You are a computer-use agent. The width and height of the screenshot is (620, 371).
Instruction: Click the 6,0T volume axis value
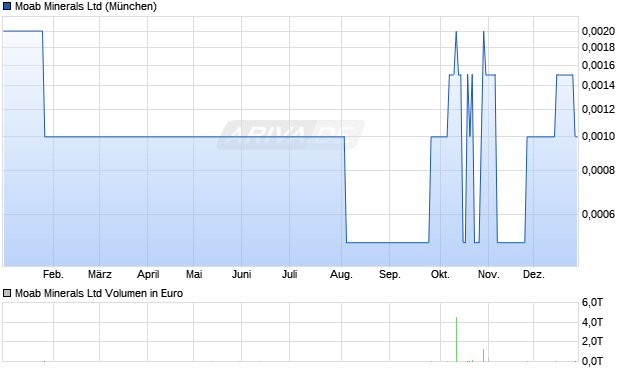coord(592,303)
